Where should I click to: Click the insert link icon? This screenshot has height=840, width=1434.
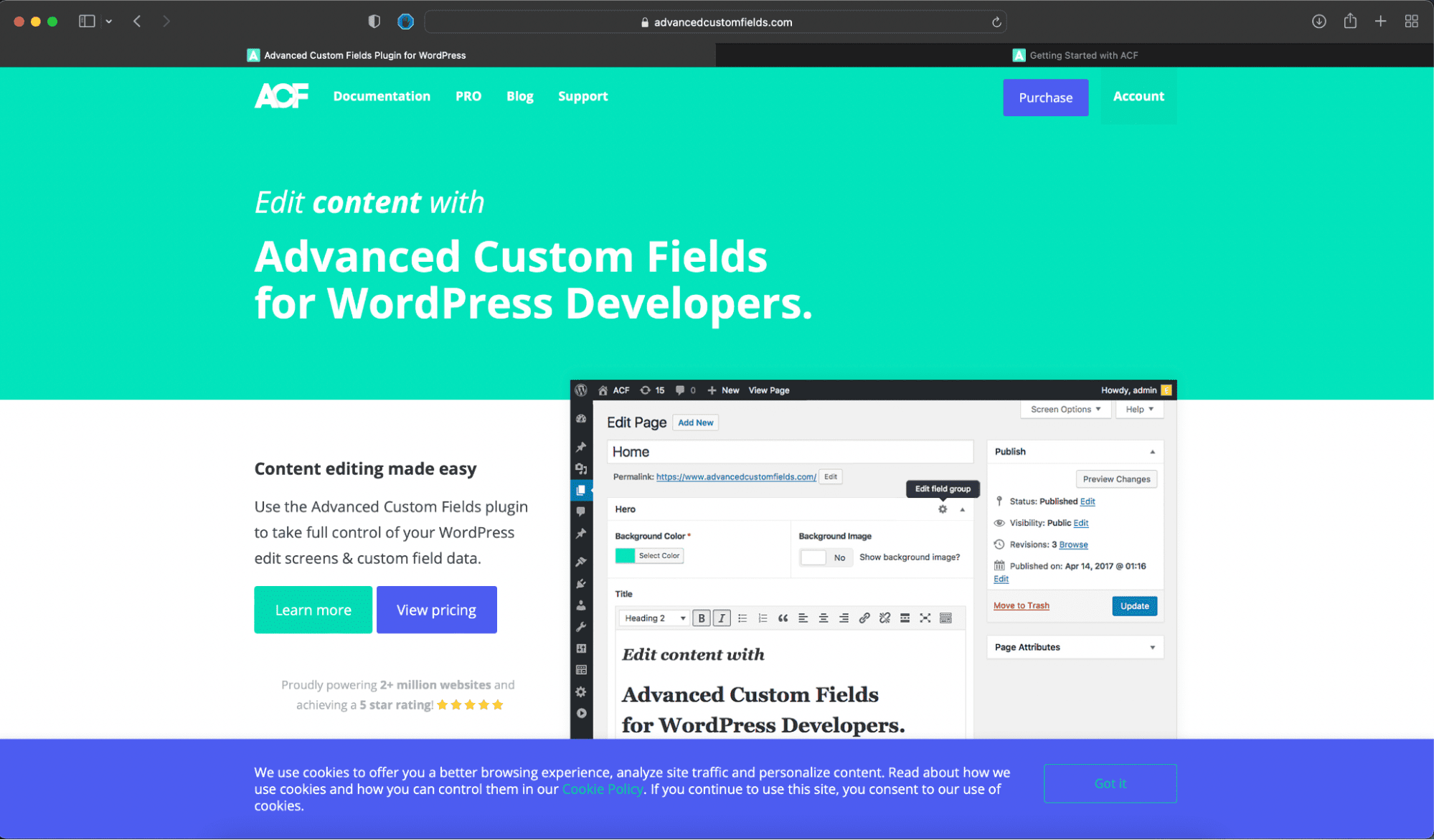[864, 618]
